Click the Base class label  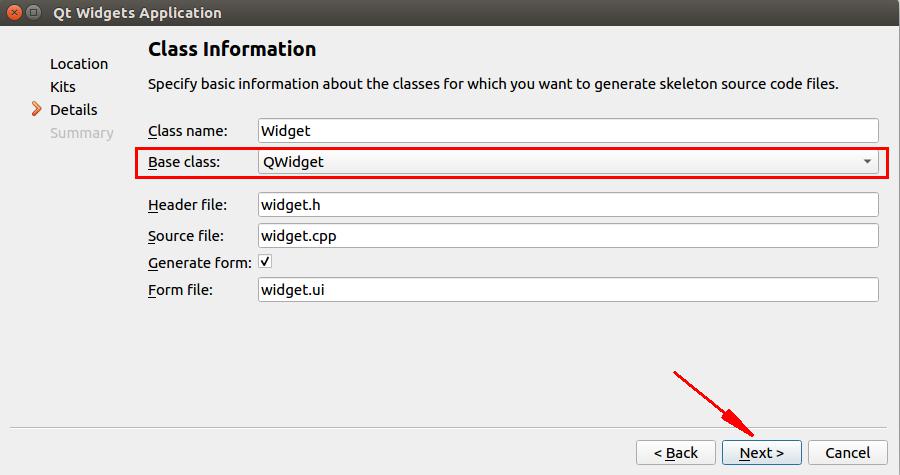(x=184, y=162)
